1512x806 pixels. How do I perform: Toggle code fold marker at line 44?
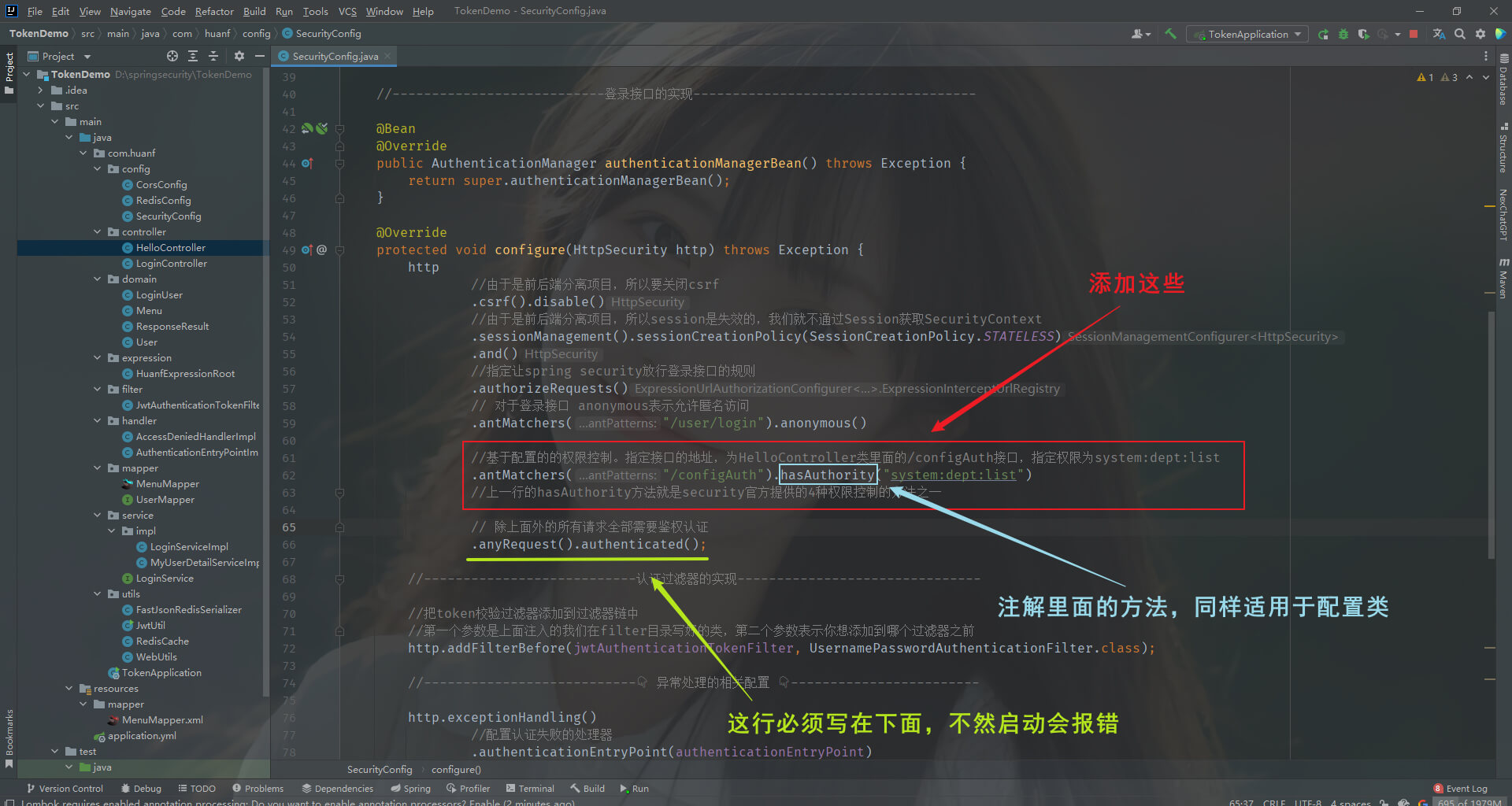(340, 163)
